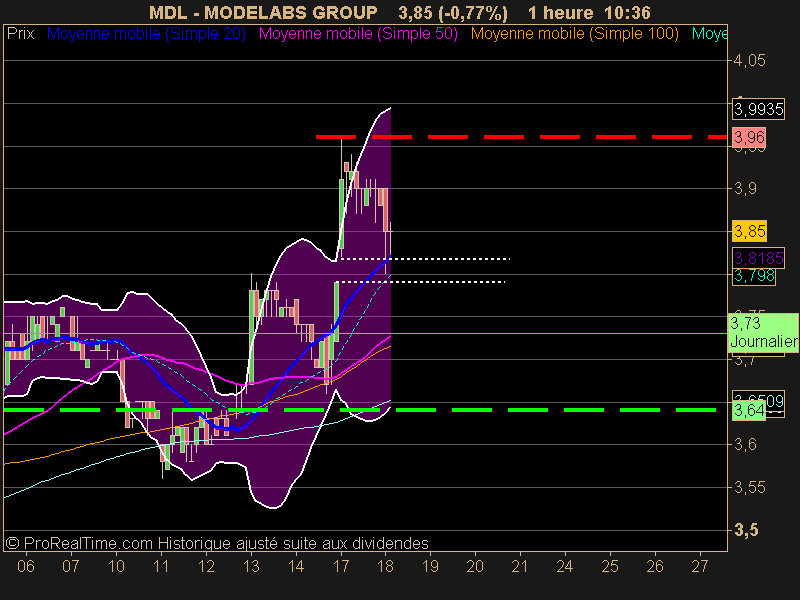Click the 3,55 price axis label

pos(749,487)
